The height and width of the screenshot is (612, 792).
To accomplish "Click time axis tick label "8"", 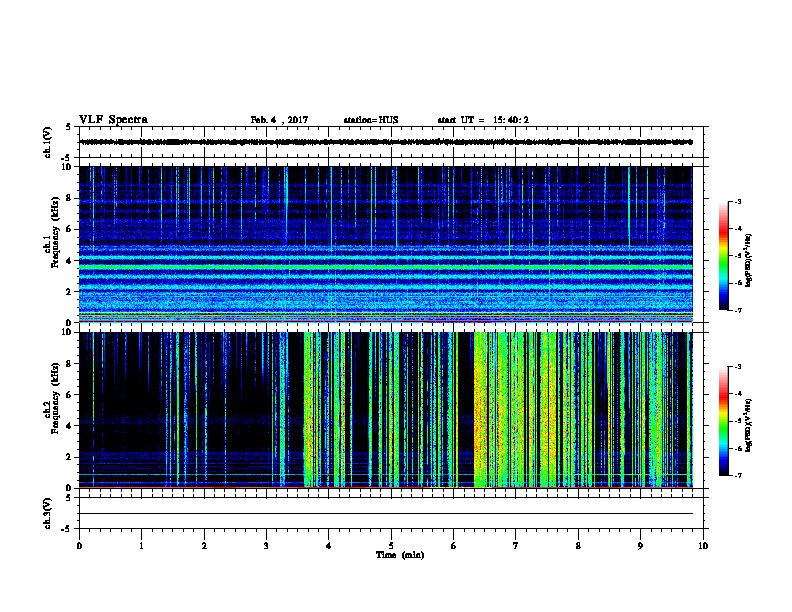I will point(578,546).
